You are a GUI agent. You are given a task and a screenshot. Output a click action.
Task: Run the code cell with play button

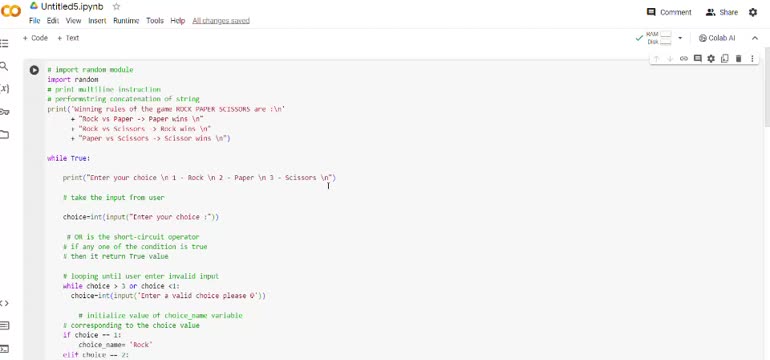pos(34,70)
